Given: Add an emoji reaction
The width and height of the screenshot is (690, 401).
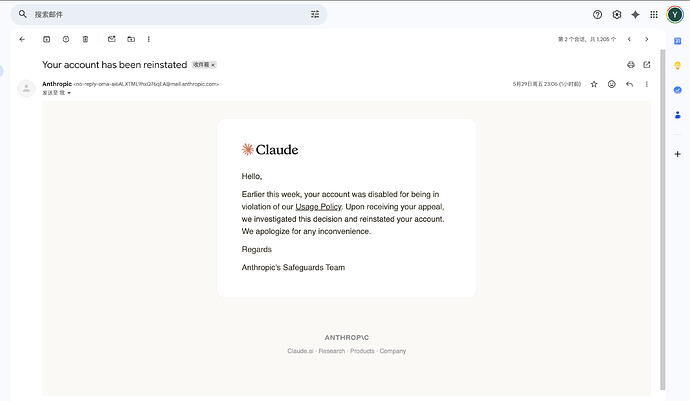Looking at the screenshot, I should point(612,84).
